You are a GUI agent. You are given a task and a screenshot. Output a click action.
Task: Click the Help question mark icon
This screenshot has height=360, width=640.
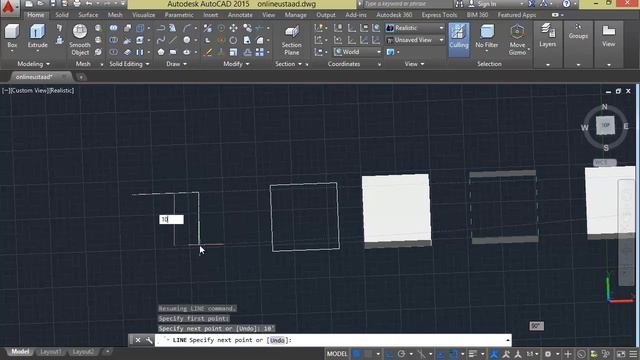pos(567,4)
